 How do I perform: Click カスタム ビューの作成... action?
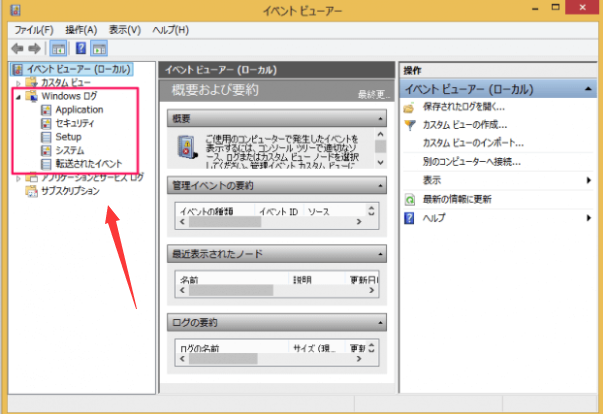tap(465, 125)
